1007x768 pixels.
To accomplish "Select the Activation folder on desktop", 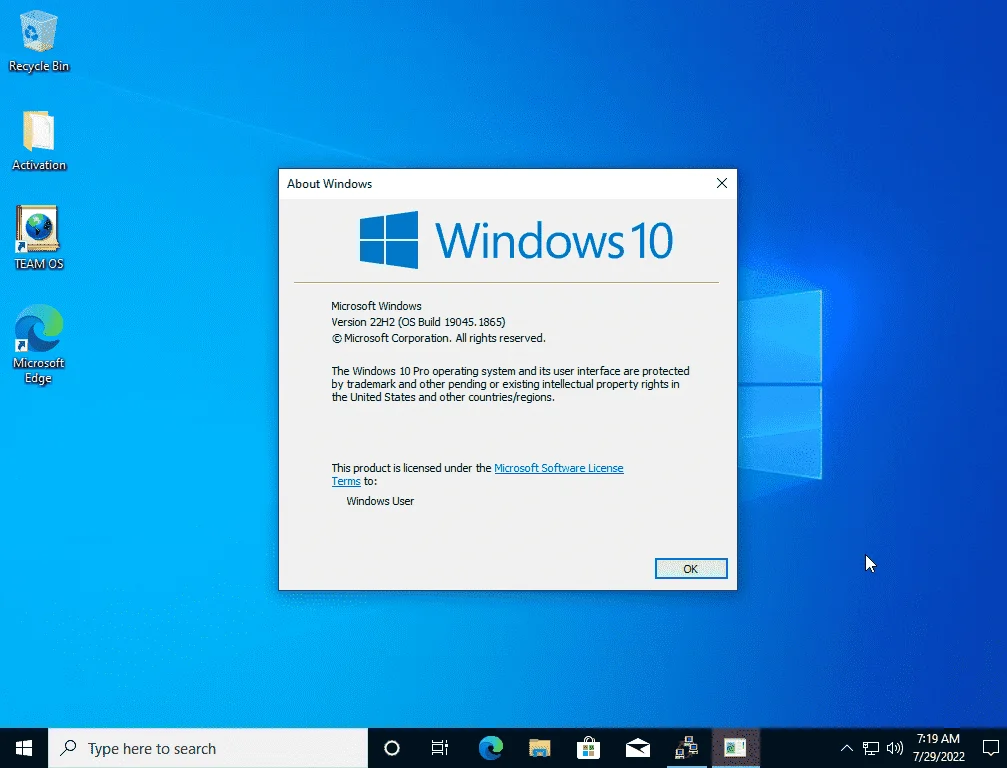I will click(x=39, y=141).
